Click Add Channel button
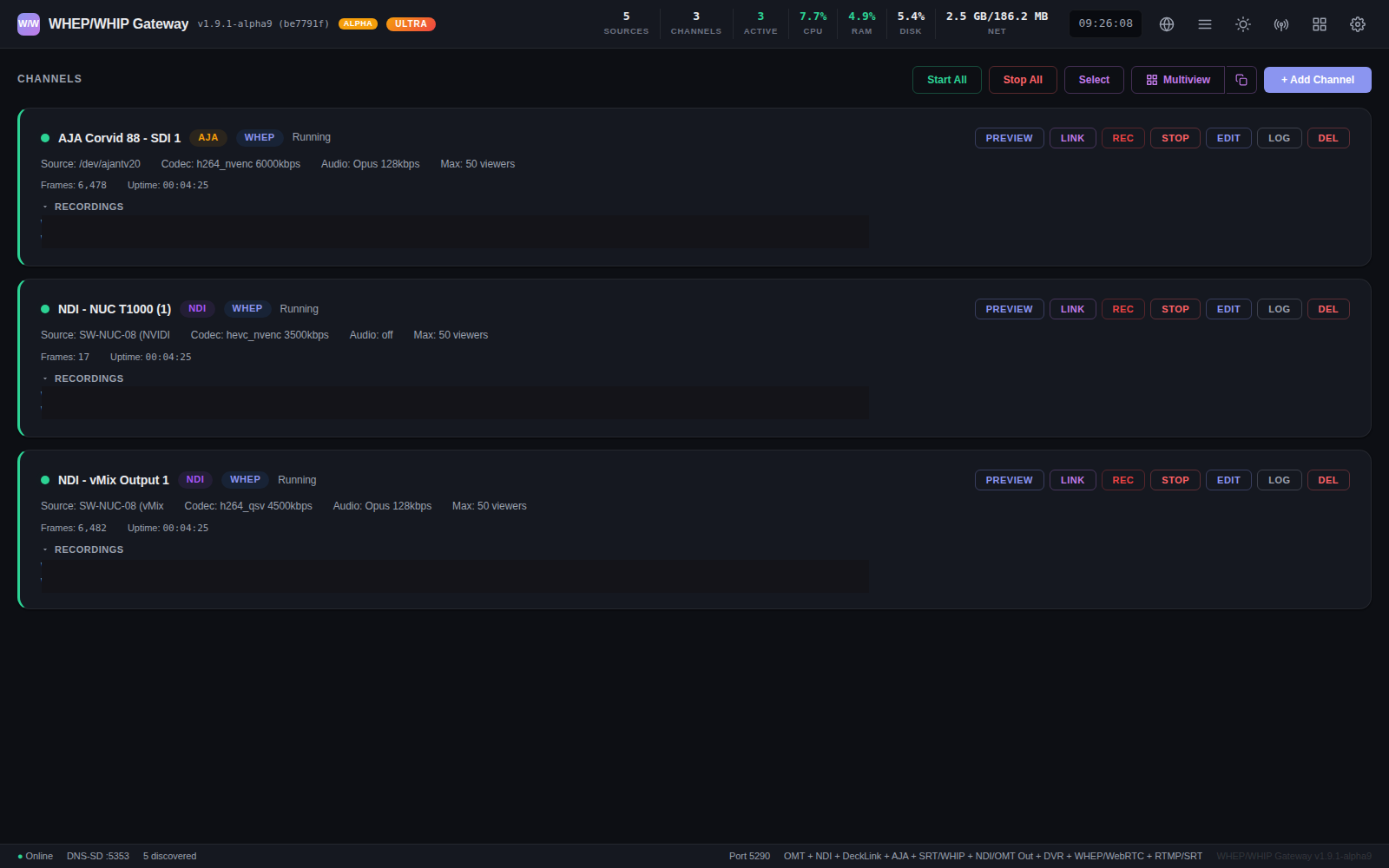This screenshot has width=1389, height=868. (1318, 80)
